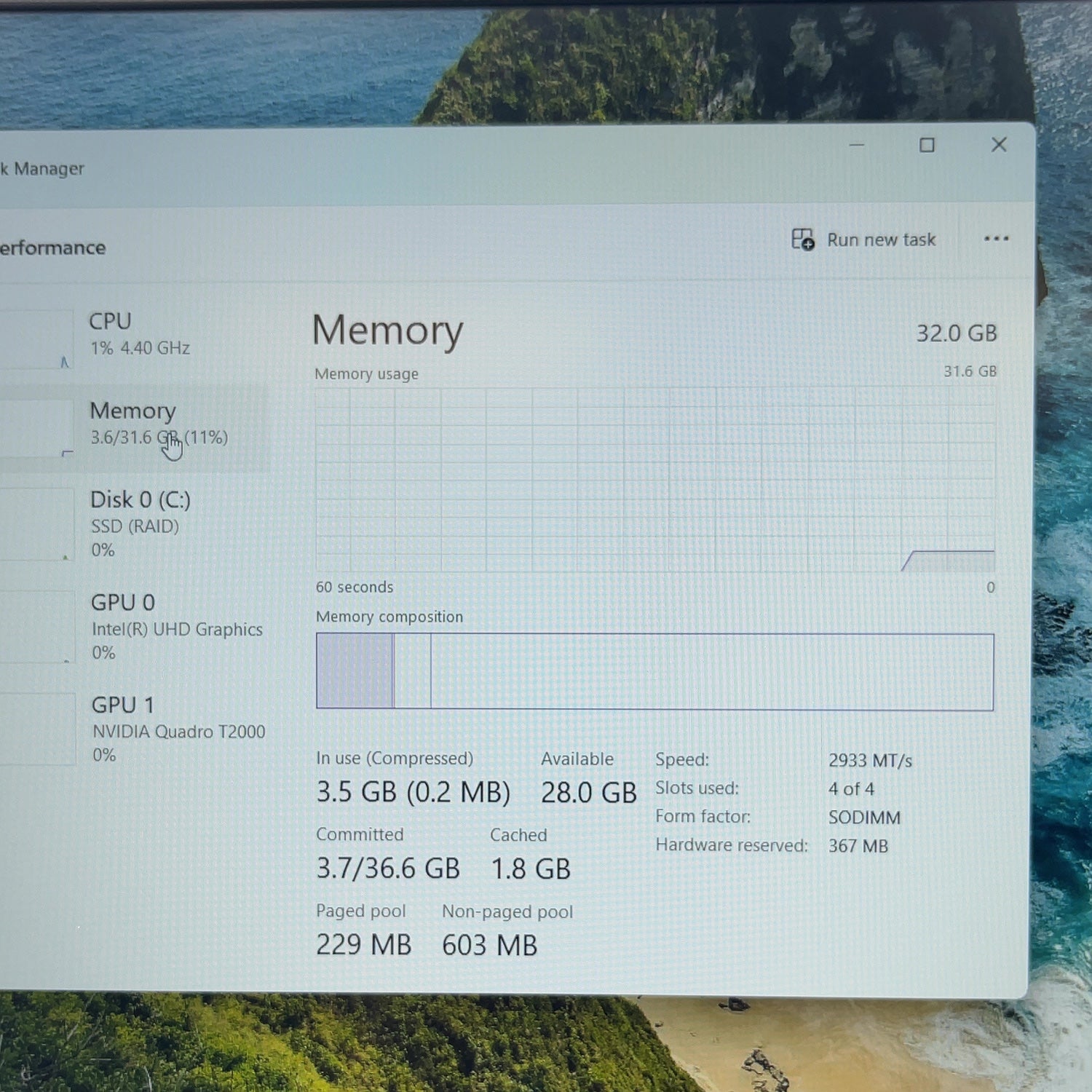
Task: Click the "SSD (RAID)" disk type text
Action: point(135,526)
